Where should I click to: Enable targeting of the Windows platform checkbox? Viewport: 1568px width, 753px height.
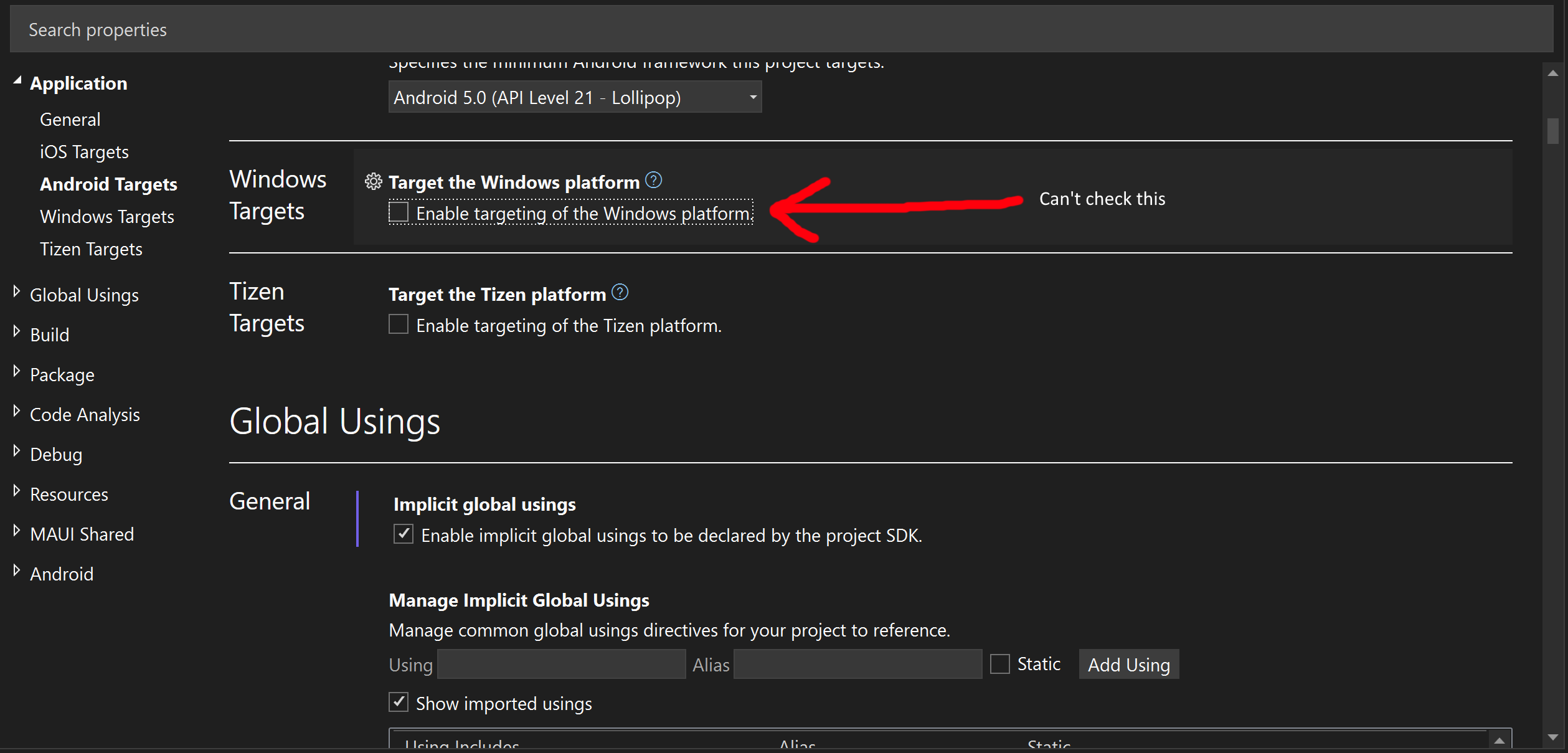[399, 212]
